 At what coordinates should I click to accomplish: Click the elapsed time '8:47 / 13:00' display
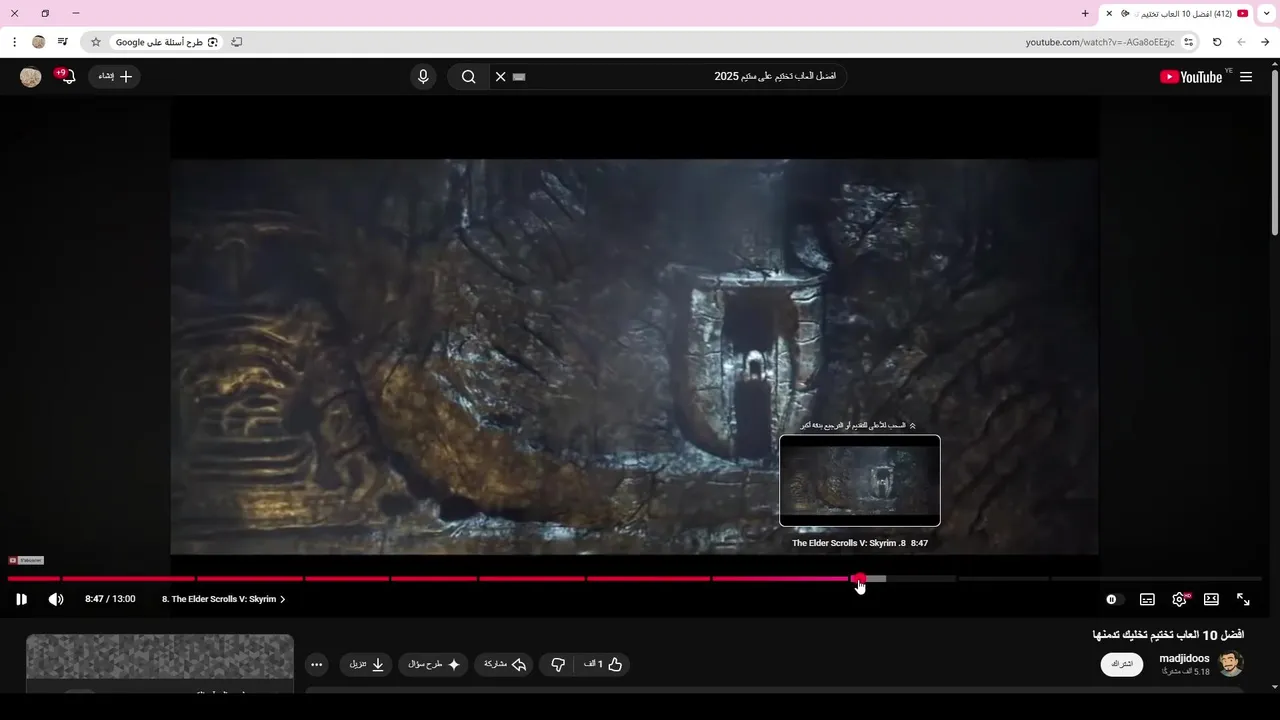[110, 599]
